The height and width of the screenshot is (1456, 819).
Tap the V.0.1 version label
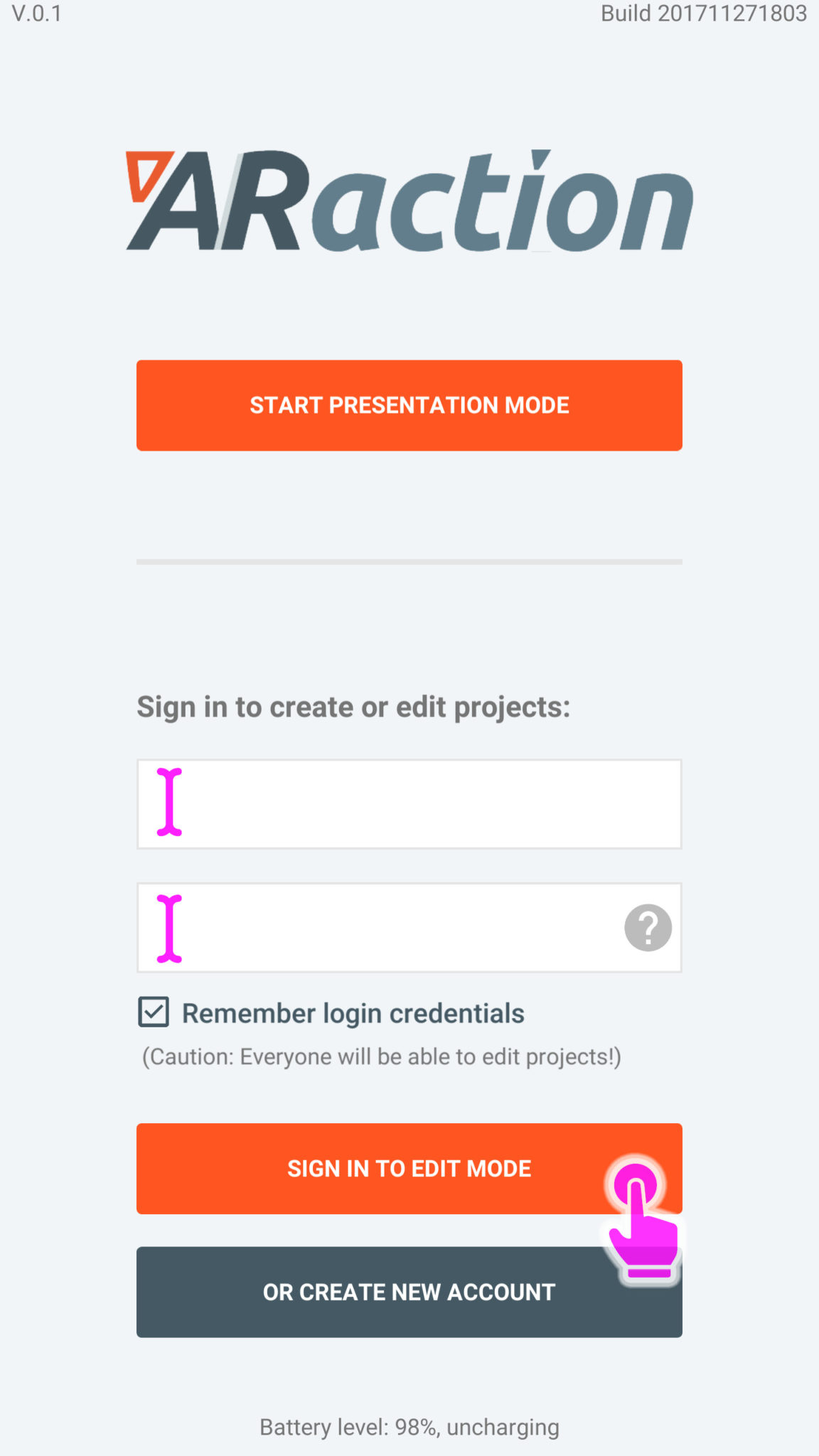pos(37,14)
